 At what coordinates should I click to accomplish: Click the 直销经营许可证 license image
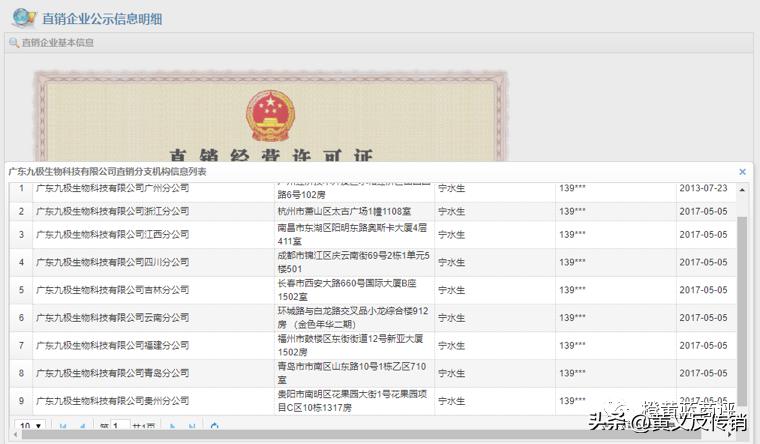[x=271, y=116]
